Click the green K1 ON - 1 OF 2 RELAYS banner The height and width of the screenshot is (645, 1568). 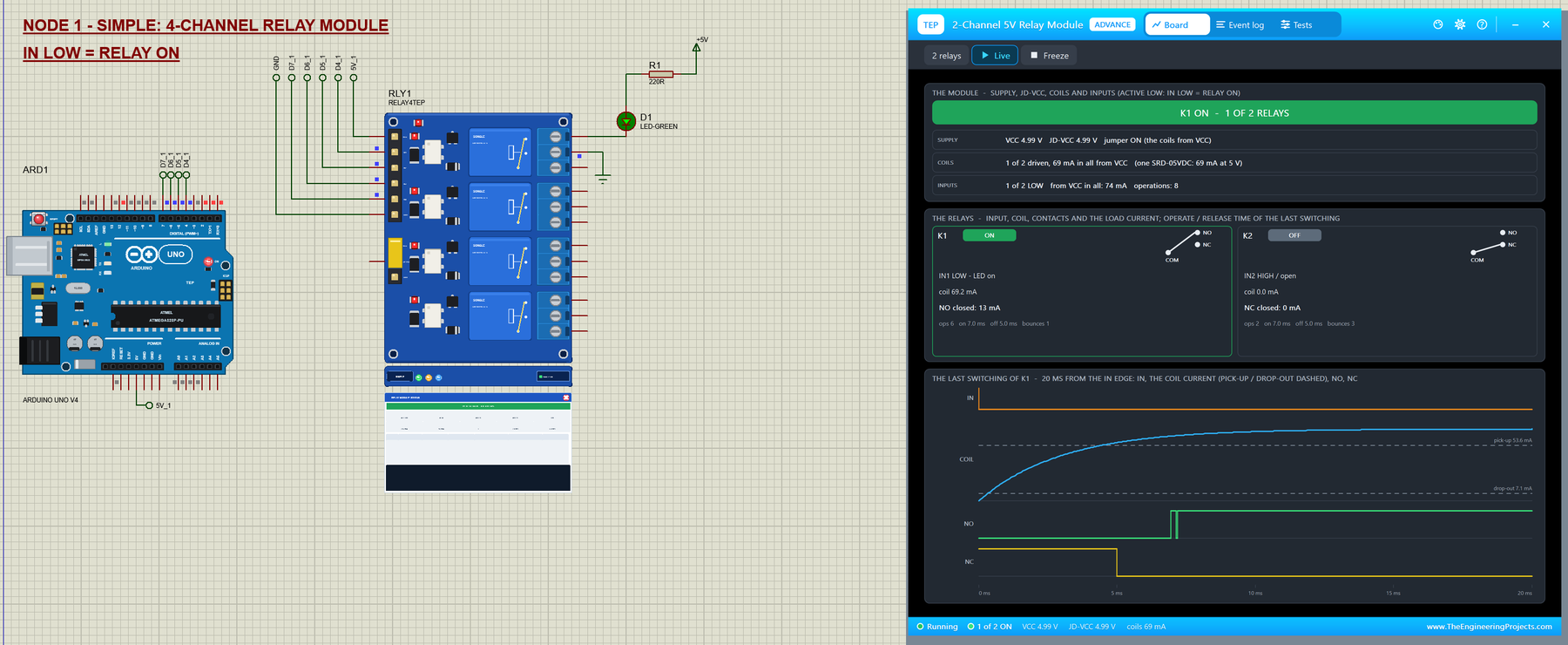(x=1234, y=113)
